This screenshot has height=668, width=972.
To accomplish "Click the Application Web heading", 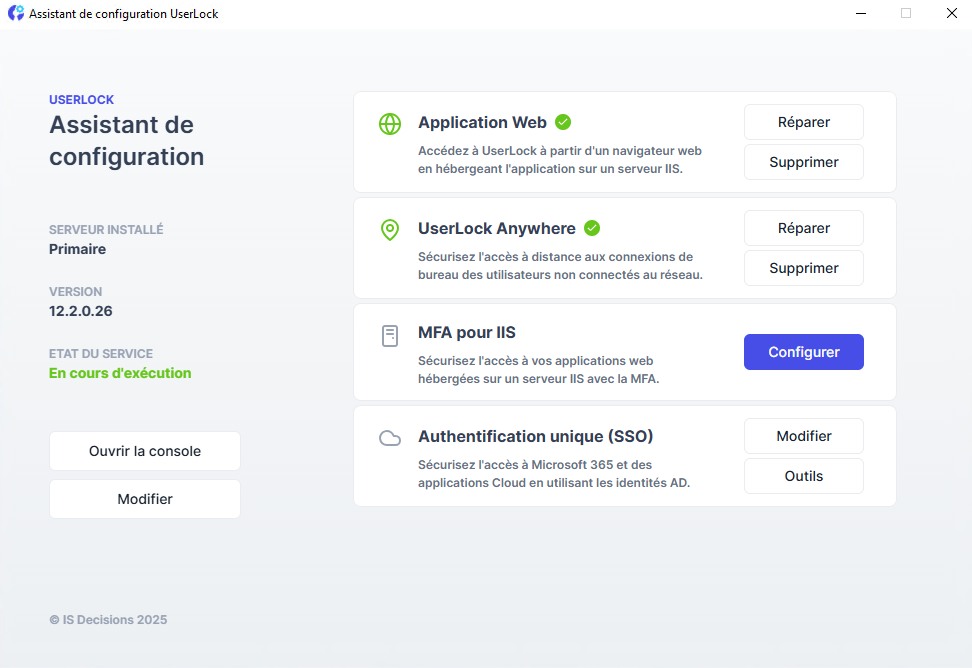I will (x=482, y=122).
